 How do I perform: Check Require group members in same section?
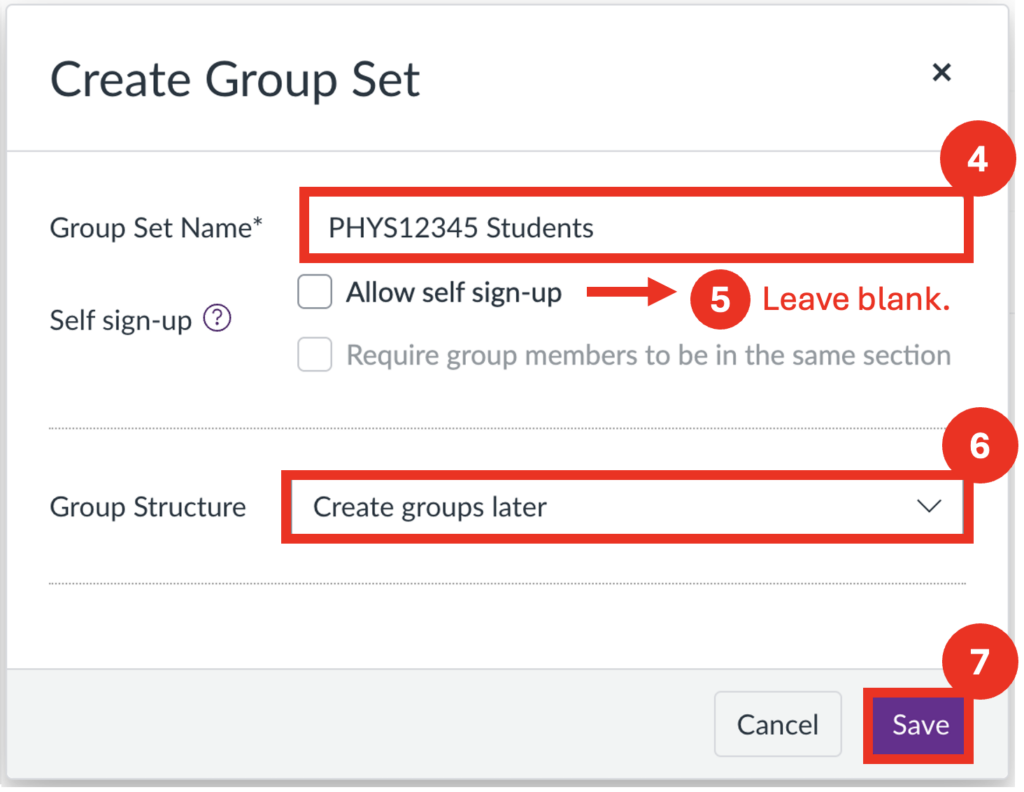(x=315, y=355)
